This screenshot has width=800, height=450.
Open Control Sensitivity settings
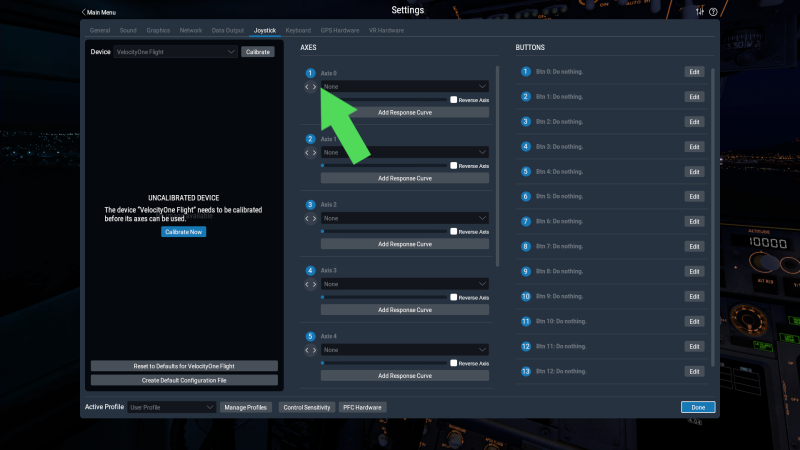pyautogui.click(x=307, y=407)
